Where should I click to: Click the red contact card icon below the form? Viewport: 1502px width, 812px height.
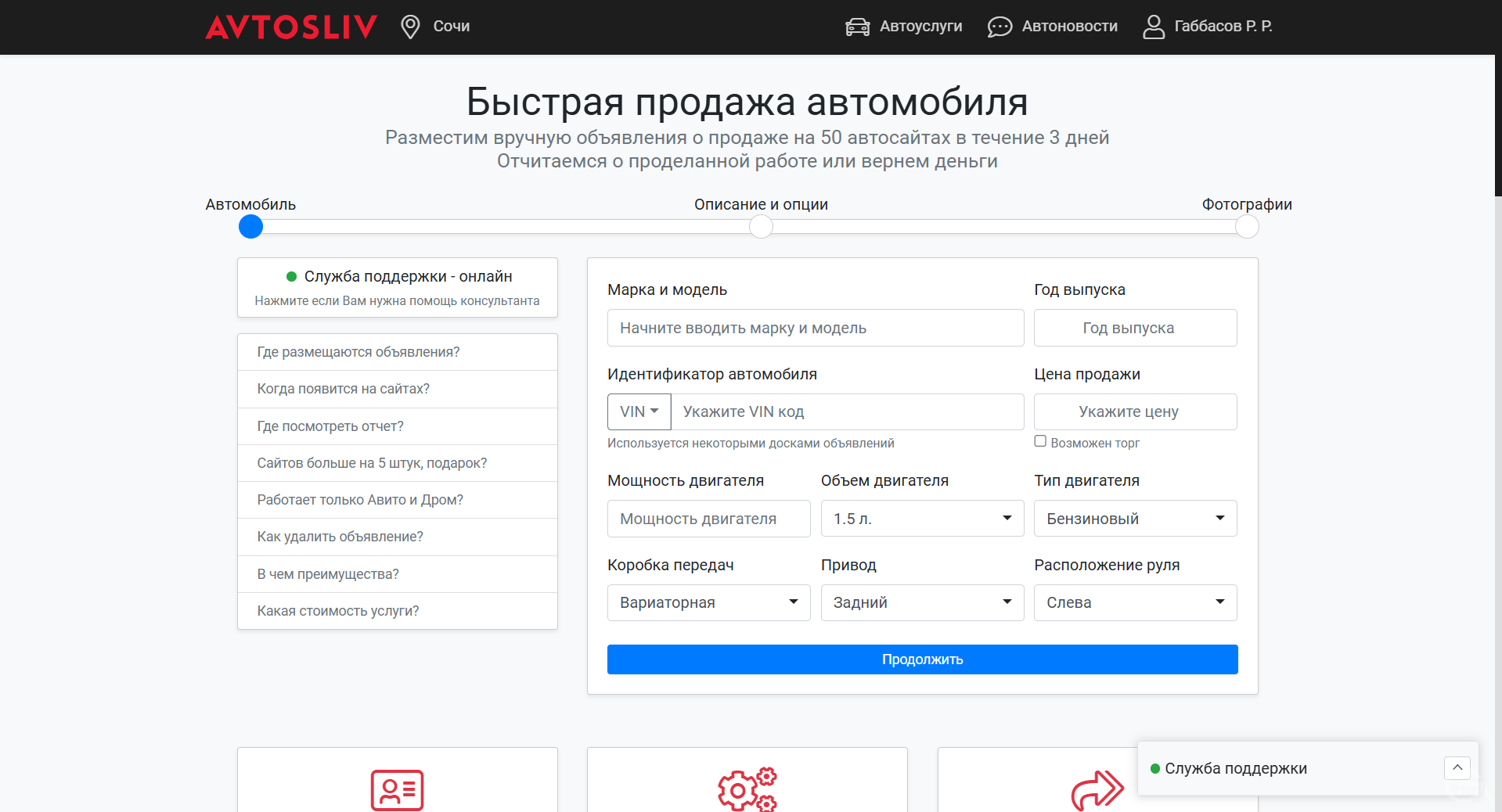[397, 791]
